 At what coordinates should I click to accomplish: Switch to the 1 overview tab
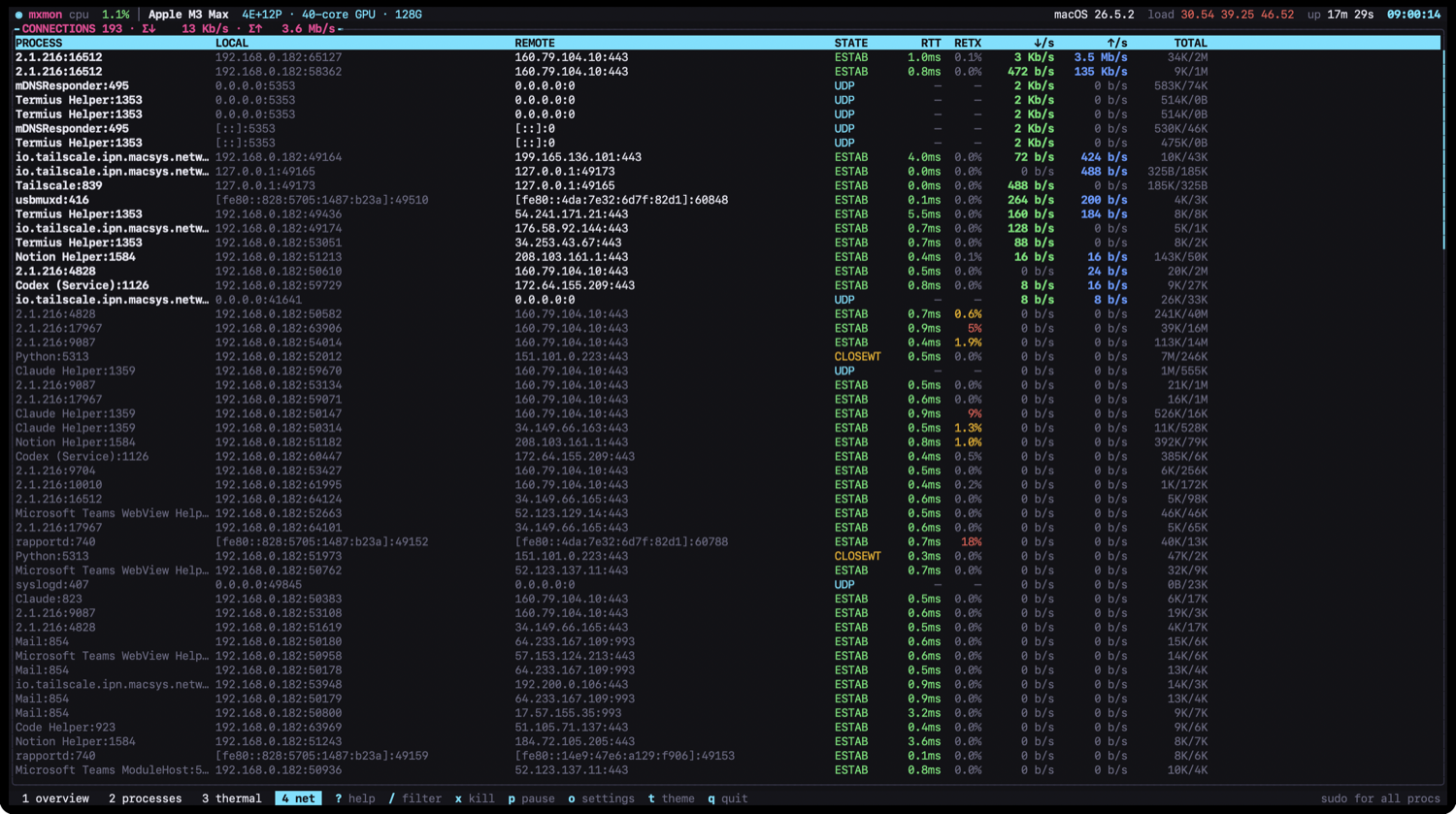[x=55, y=798]
